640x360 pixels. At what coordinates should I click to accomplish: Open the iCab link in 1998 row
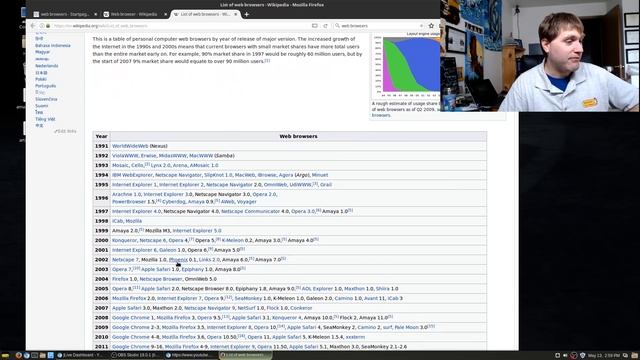(117, 221)
